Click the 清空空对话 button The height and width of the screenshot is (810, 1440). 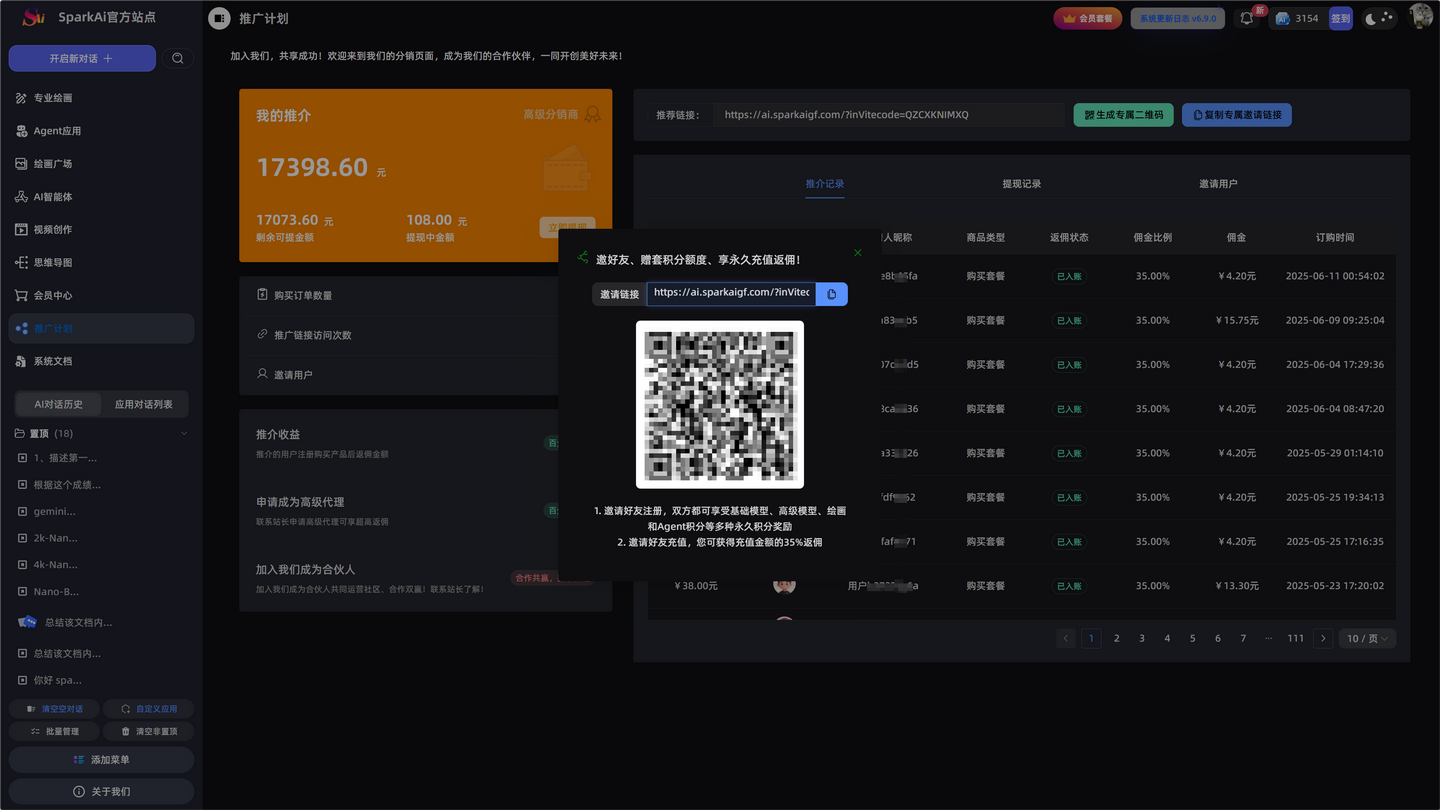(x=54, y=709)
